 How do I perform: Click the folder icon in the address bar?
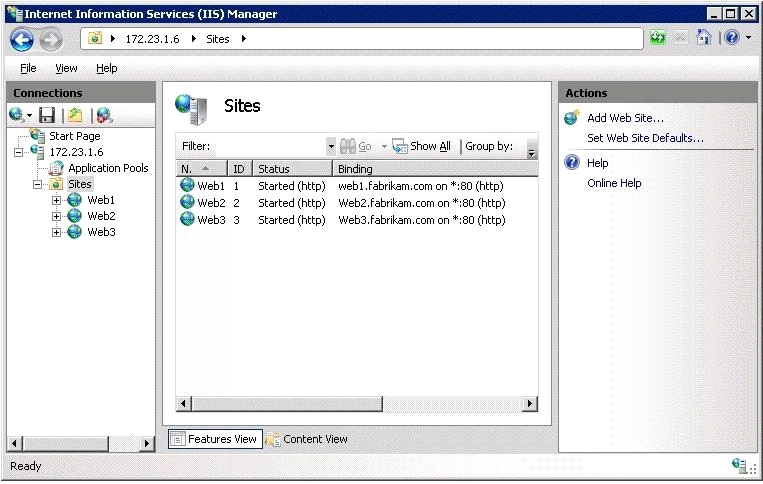pyautogui.click(x=95, y=38)
